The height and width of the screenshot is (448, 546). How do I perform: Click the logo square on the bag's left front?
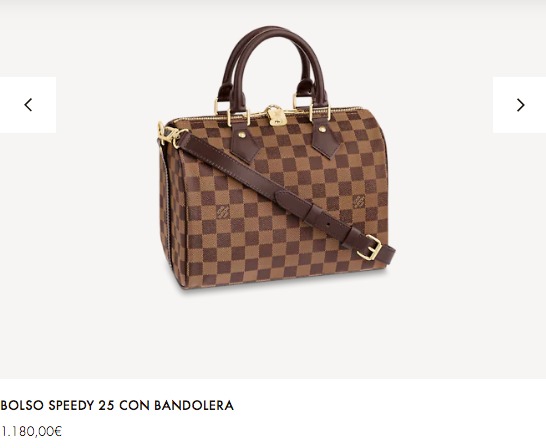[223, 211]
